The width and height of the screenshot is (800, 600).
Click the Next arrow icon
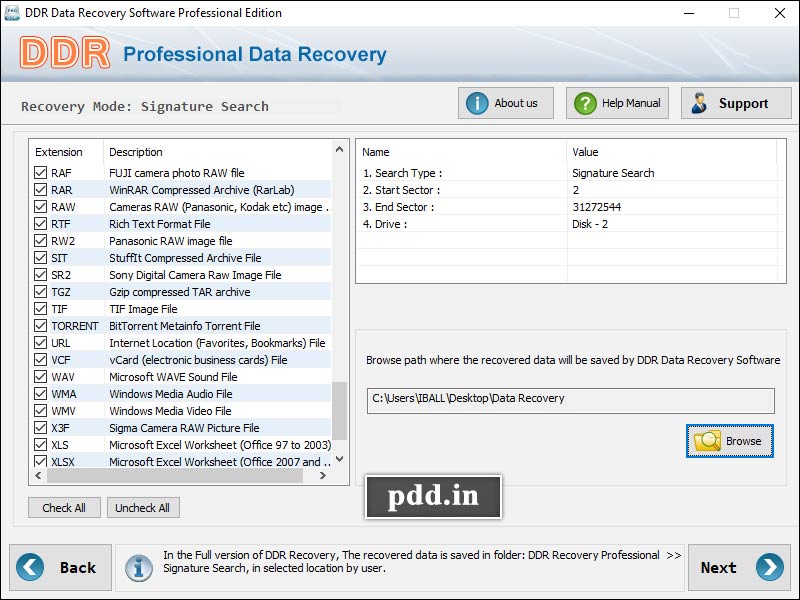(769, 567)
